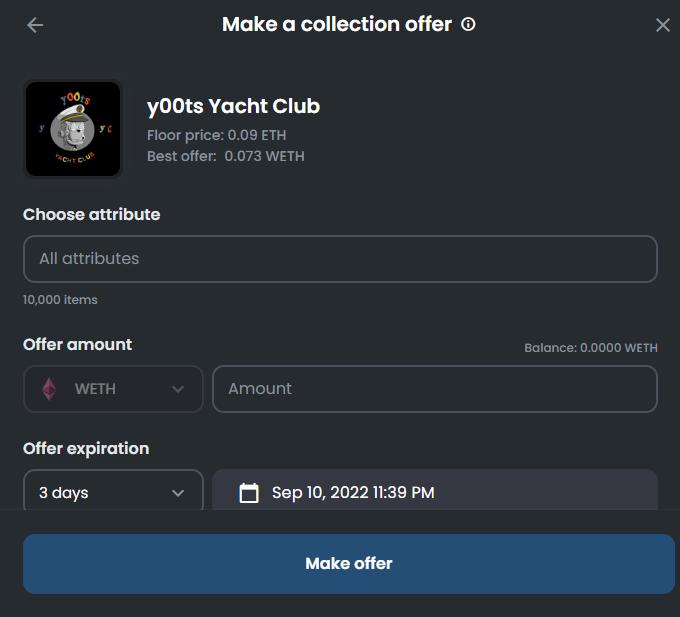
Task: Open the WETH currency dropdown
Action: pos(113,389)
